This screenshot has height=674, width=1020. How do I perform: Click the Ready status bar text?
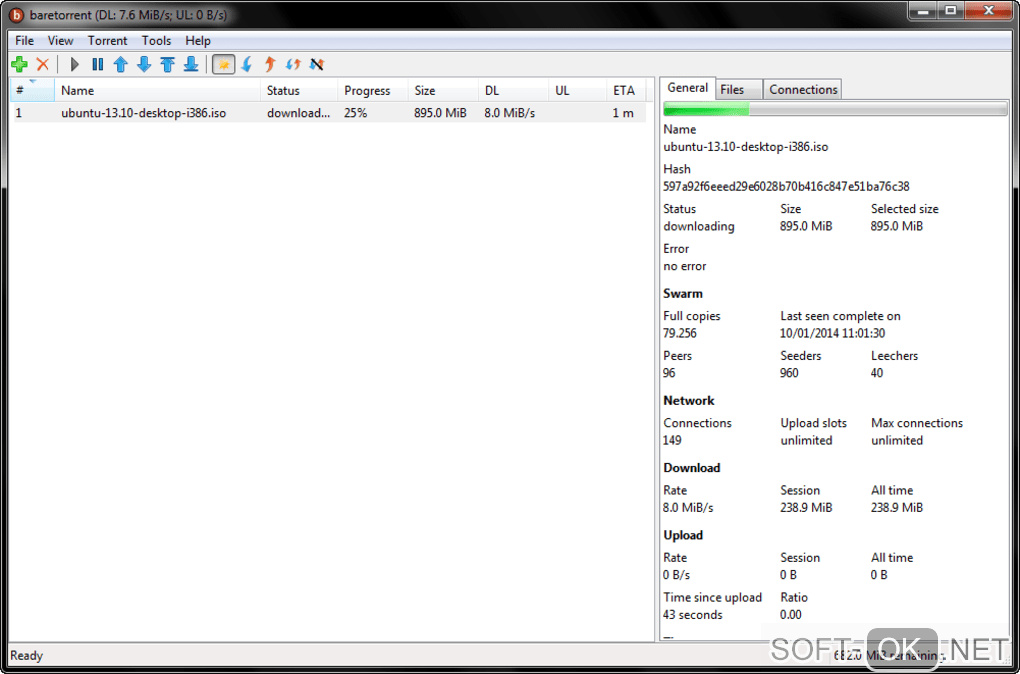point(27,656)
